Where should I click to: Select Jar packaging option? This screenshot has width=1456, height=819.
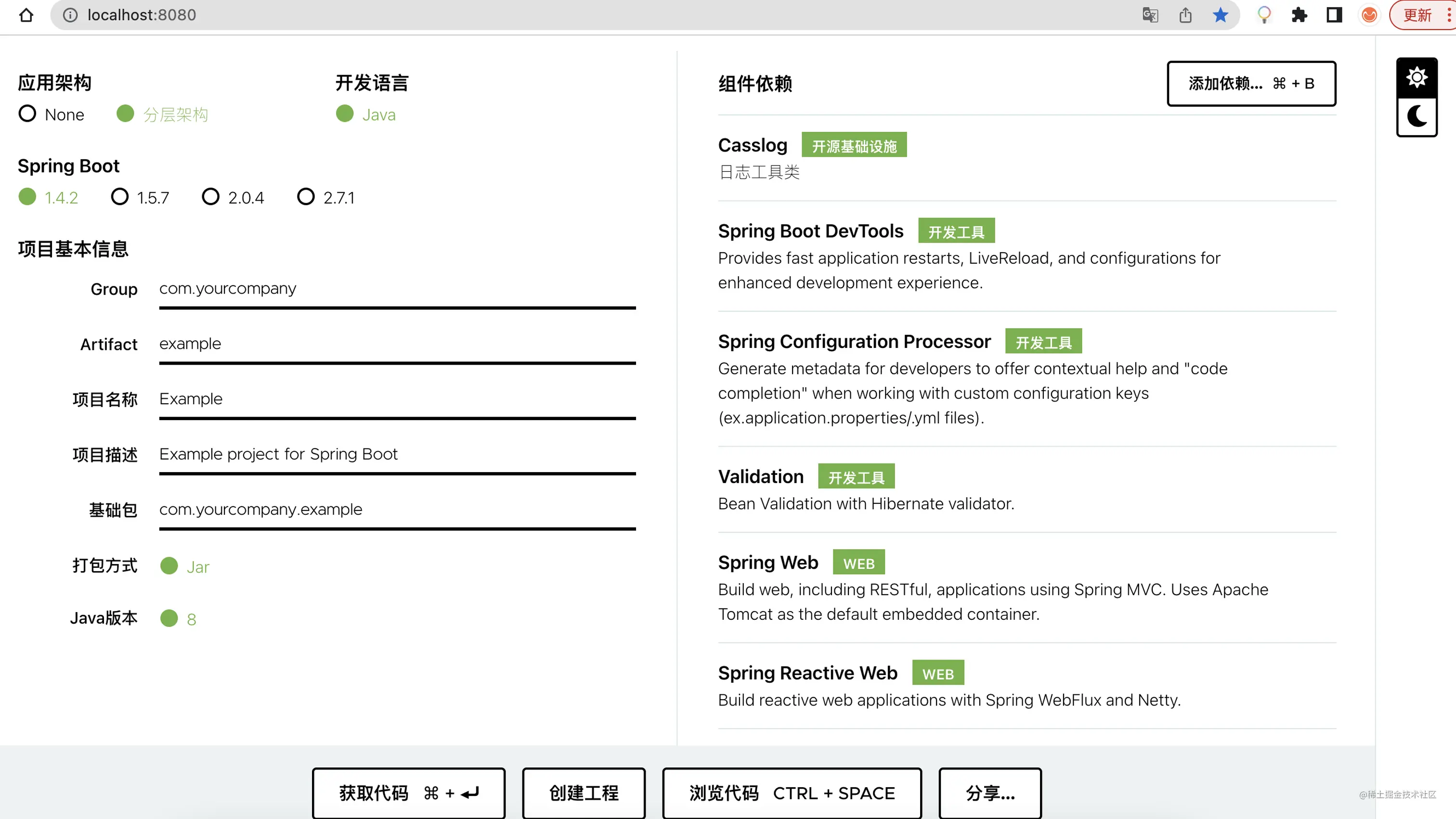(185, 566)
